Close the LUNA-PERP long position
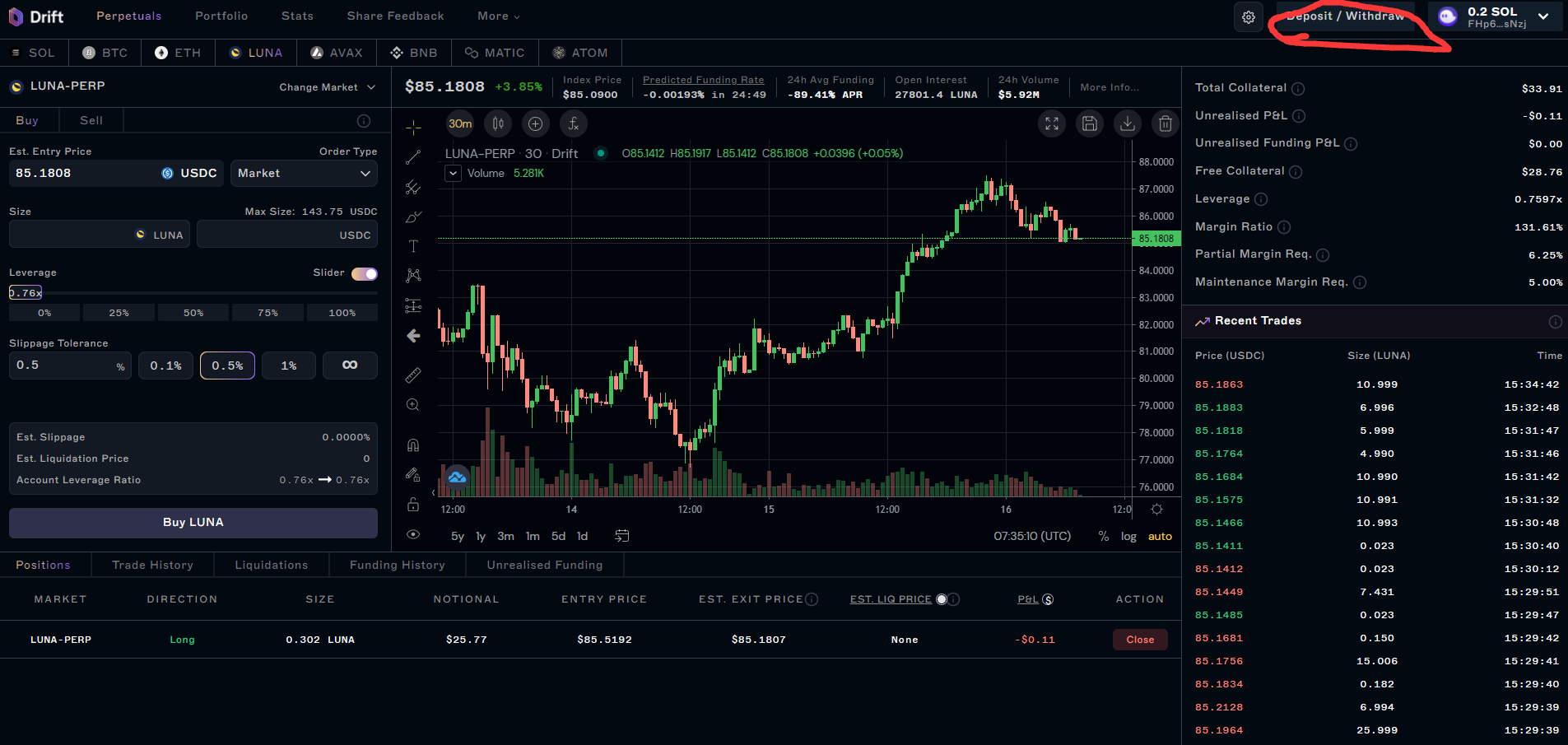This screenshot has width=1568, height=745. click(1140, 640)
